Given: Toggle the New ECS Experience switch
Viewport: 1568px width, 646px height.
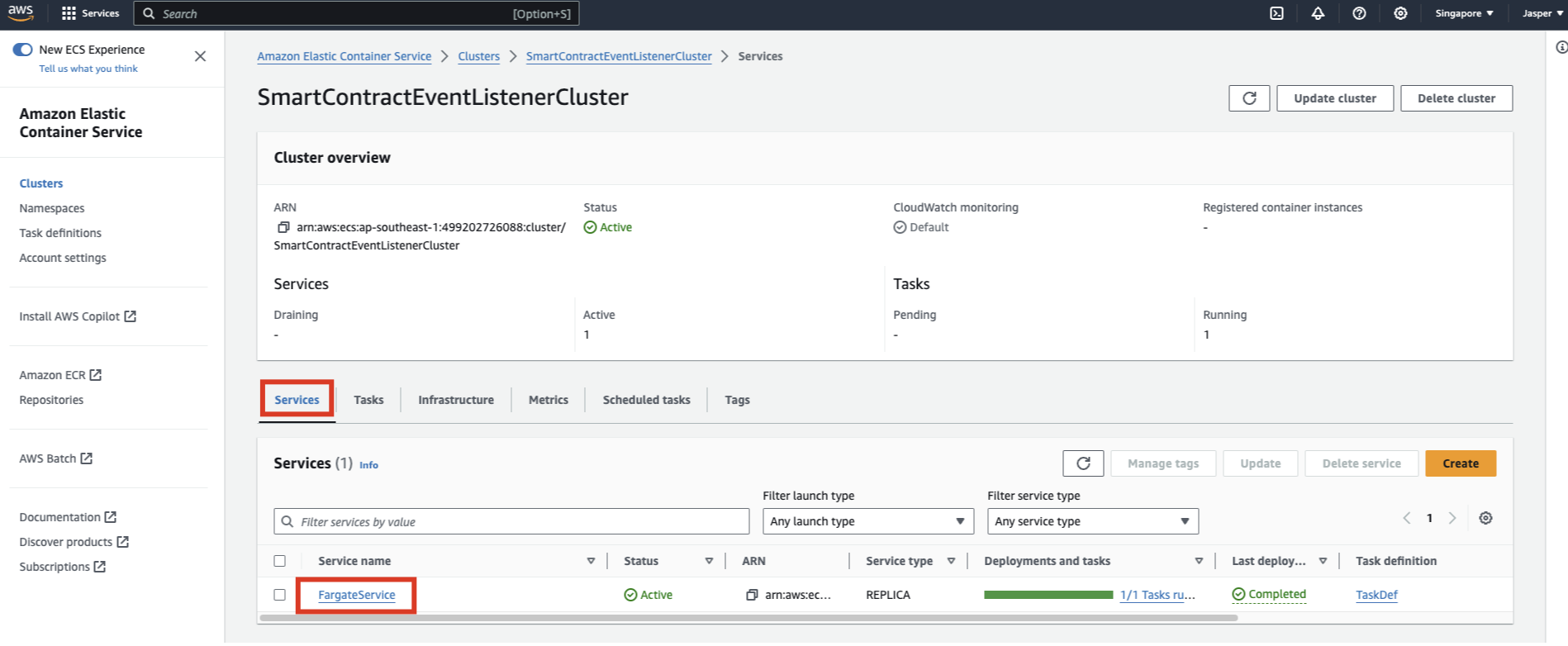Looking at the screenshot, I should point(22,50).
